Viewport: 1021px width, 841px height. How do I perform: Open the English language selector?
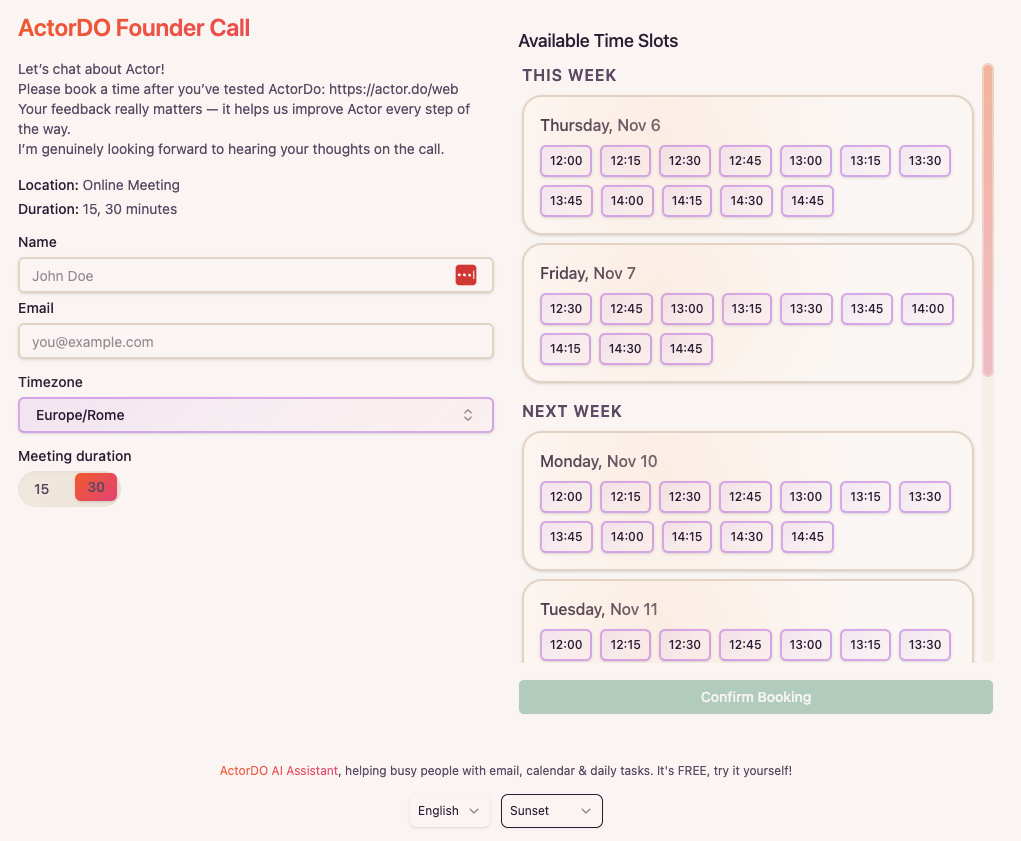point(449,811)
